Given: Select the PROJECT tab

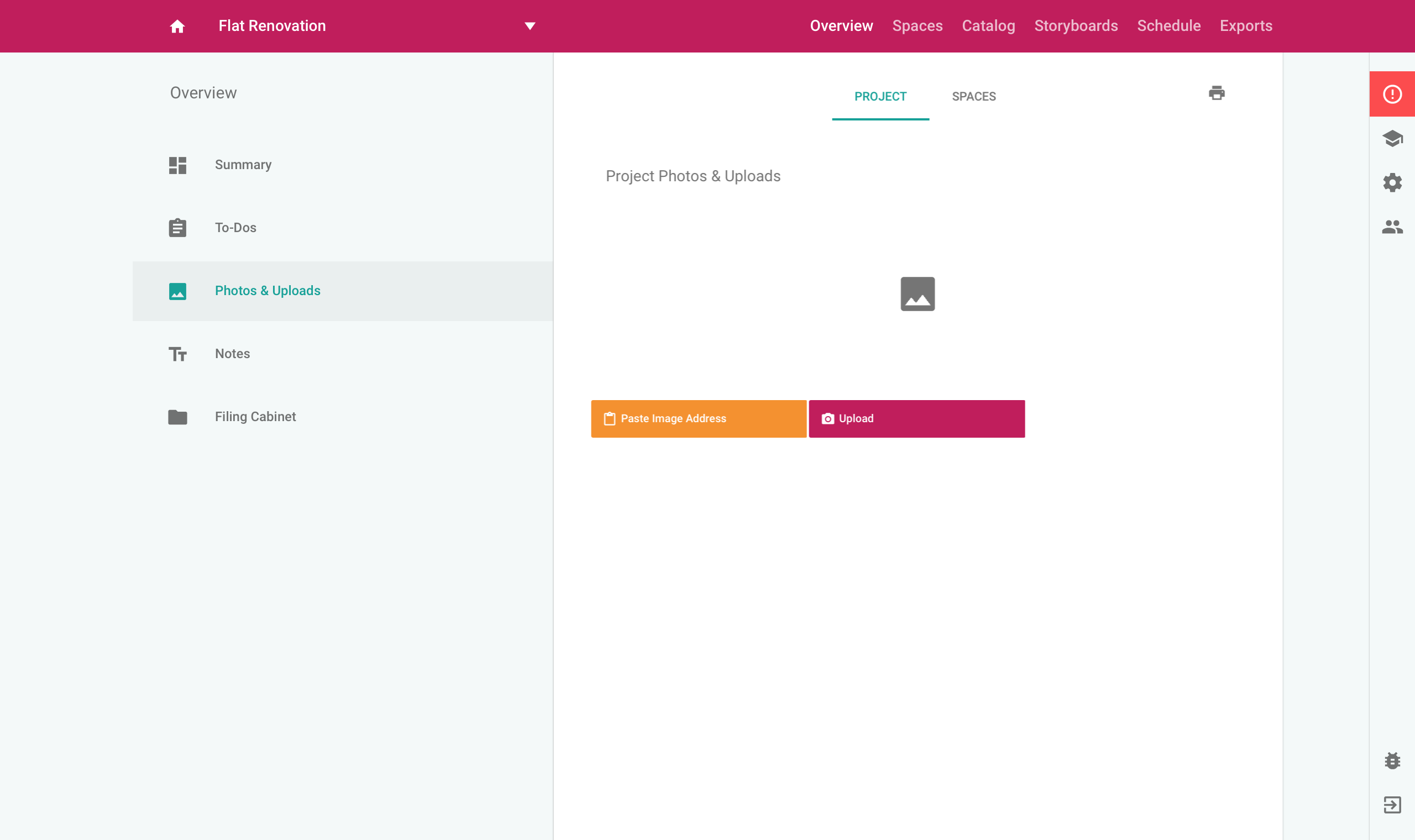Looking at the screenshot, I should [x=880, y=97].
